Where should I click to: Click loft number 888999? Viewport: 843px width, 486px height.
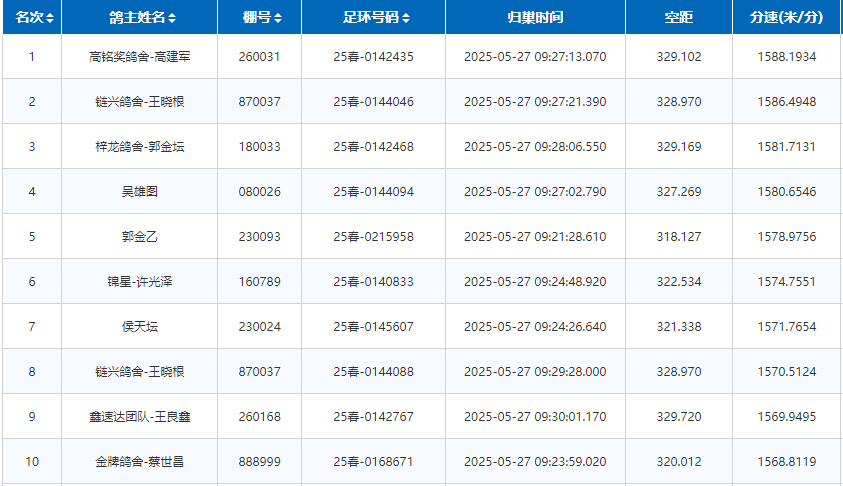(260, 461)
